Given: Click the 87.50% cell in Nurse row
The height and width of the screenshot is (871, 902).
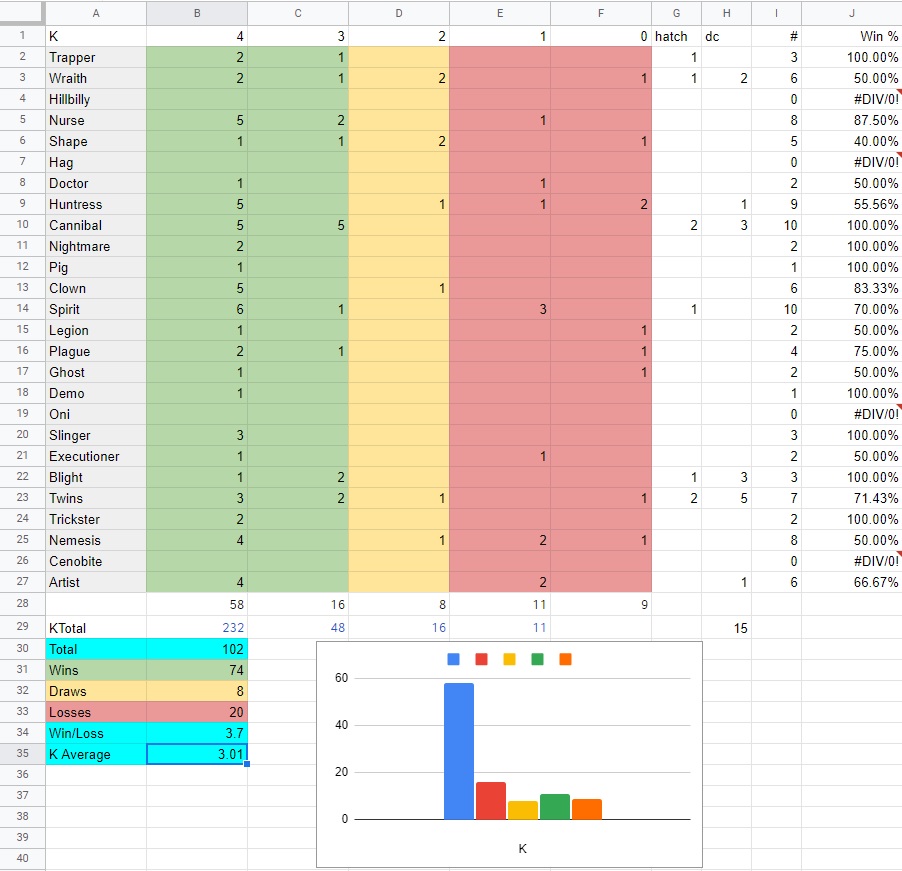Looking at the screenshot, I should pyautogui.click(x=852, y=120).
